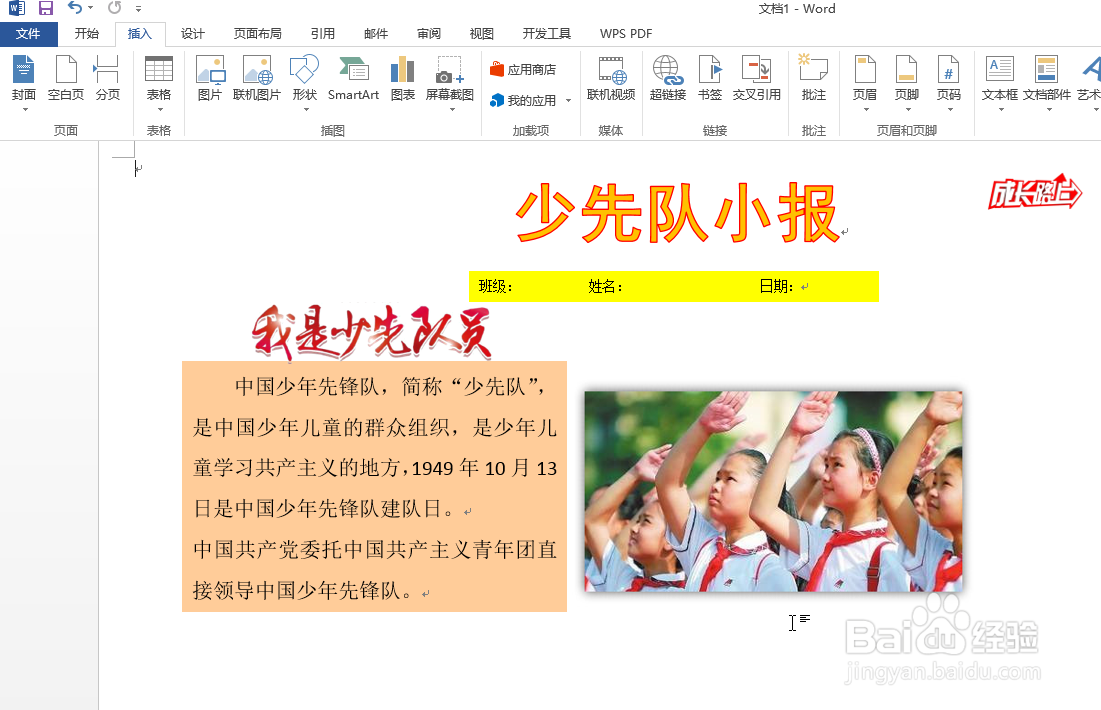The height and width of the screenshot is (710, 1101).
Task: Open the Undo history dropdown arrow
Action: [91, 8]
